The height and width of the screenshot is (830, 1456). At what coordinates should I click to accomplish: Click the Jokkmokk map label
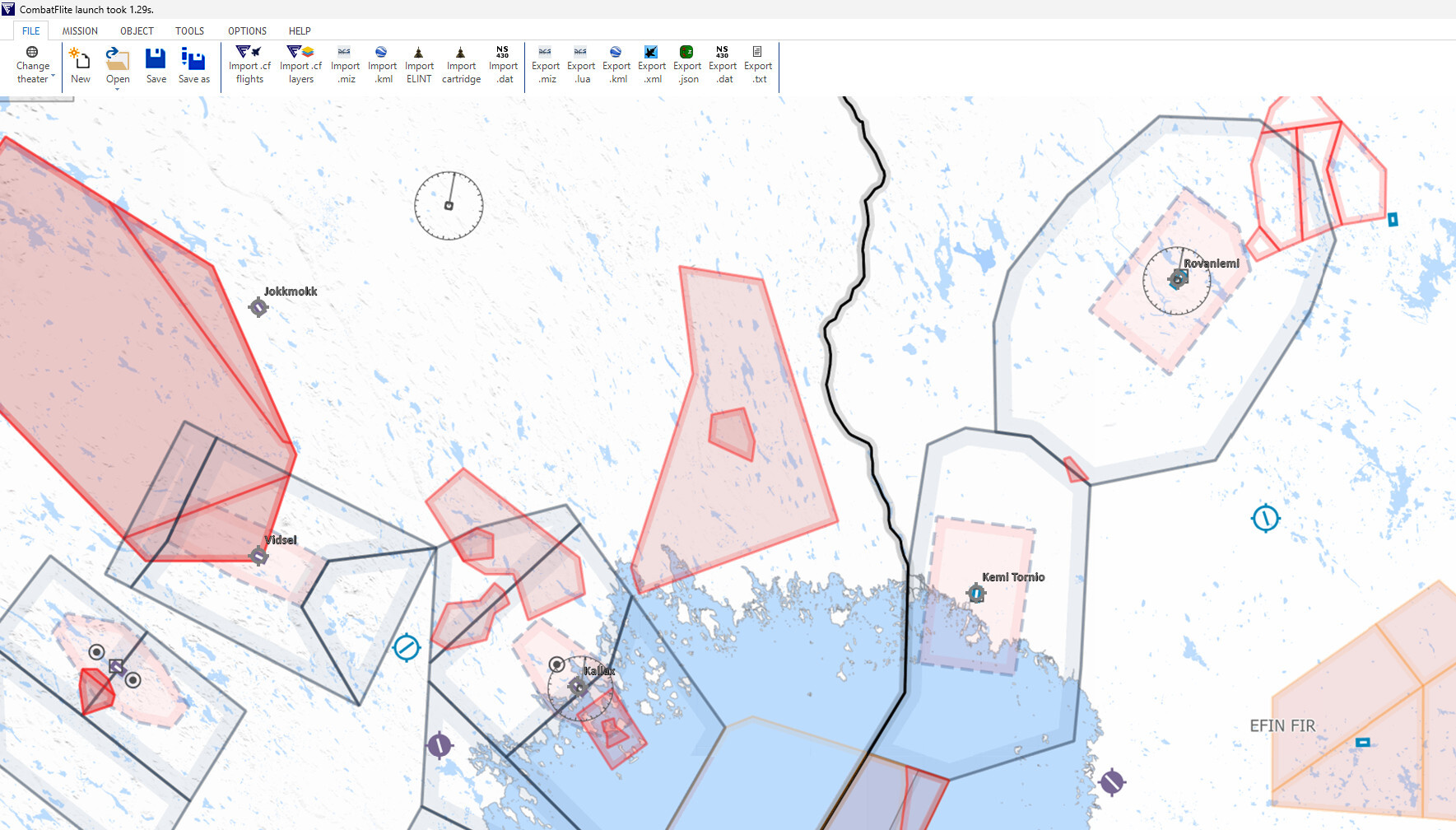pyautogui.click(x=290, y=291)
